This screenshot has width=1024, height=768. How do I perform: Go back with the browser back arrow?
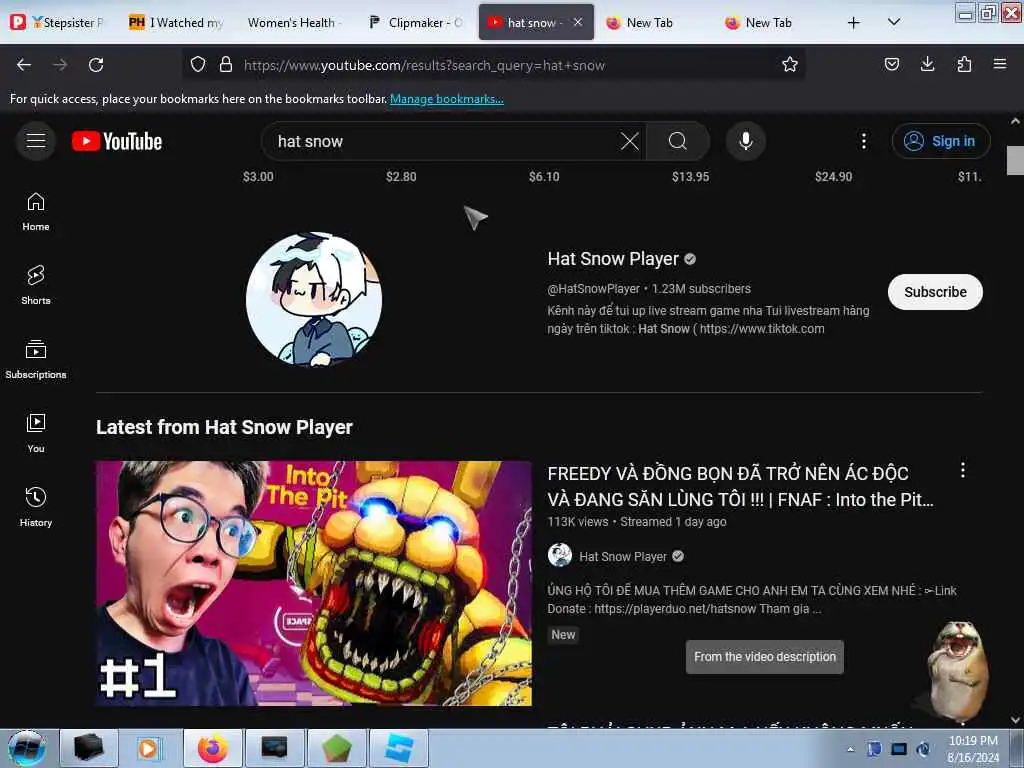pos(24,65)
